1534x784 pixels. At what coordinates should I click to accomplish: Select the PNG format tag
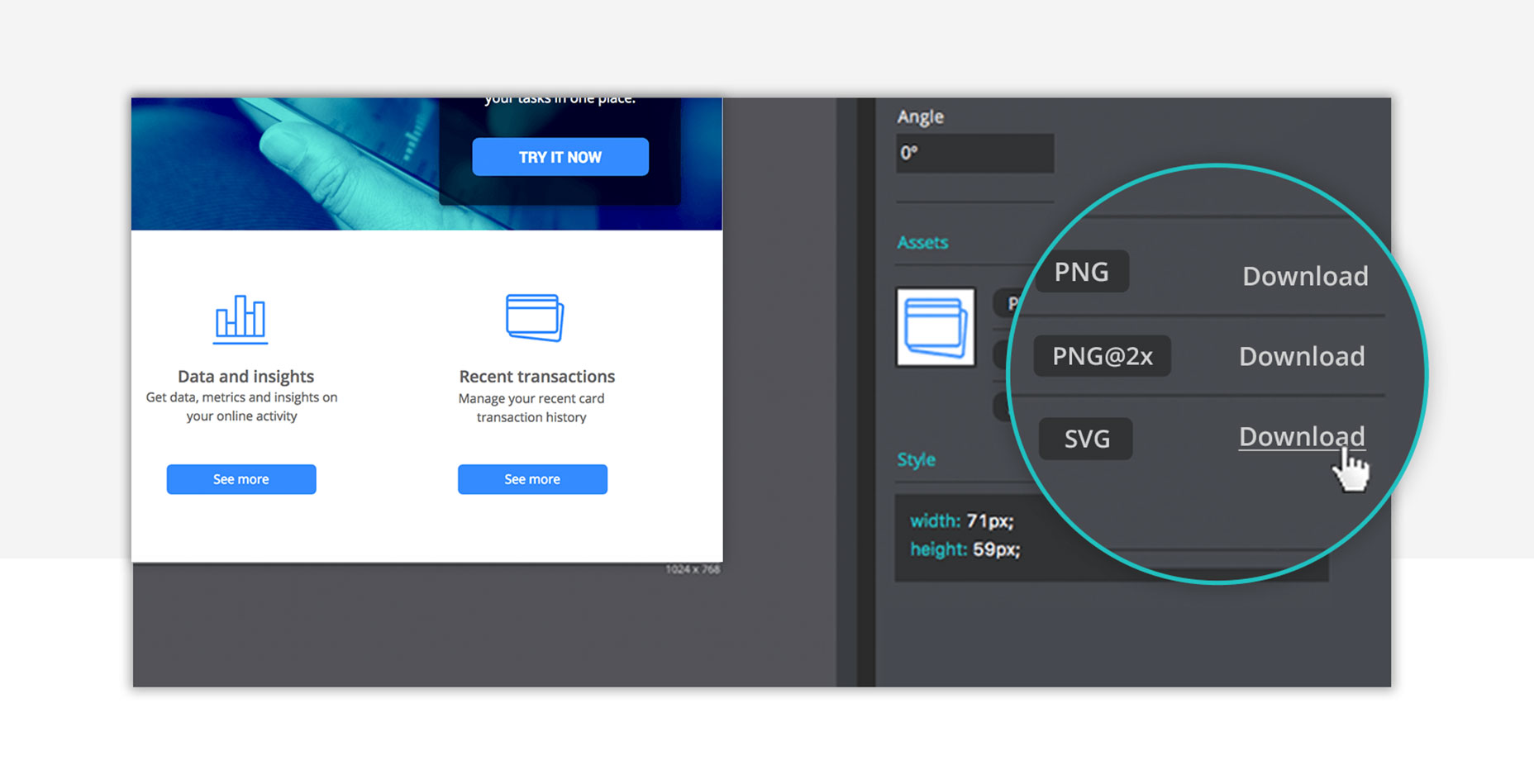(1082, 271)
